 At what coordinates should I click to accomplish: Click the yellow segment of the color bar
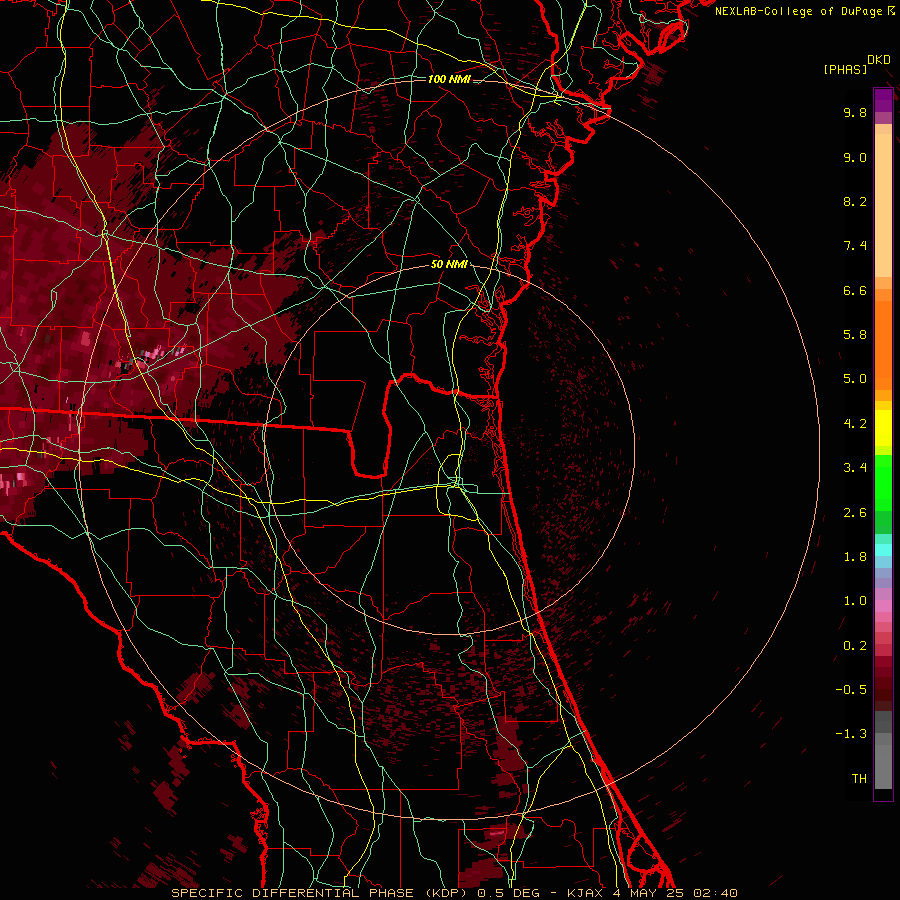883,428
